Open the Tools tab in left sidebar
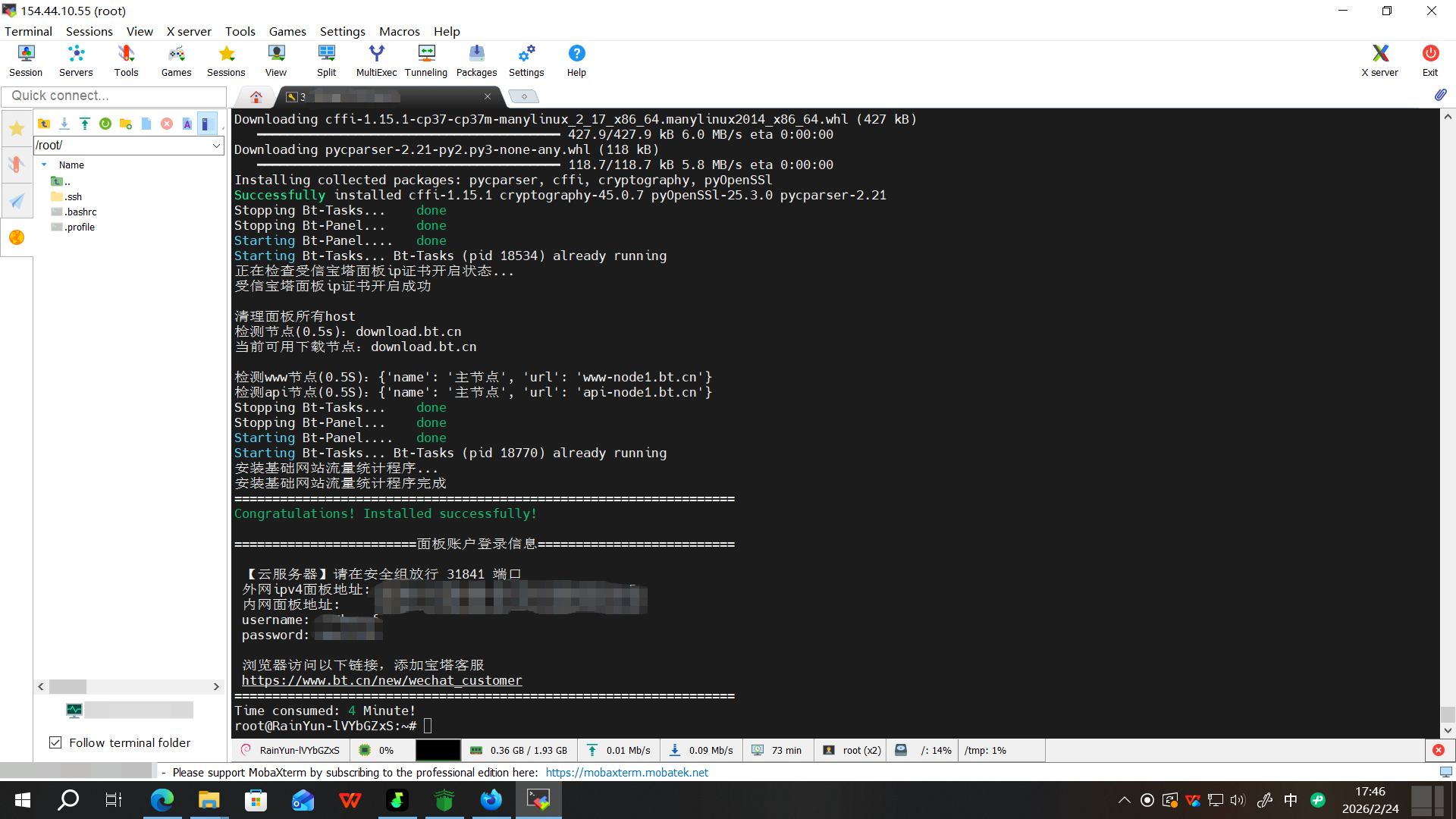1456x819 pixels. [x=16, y=165]
